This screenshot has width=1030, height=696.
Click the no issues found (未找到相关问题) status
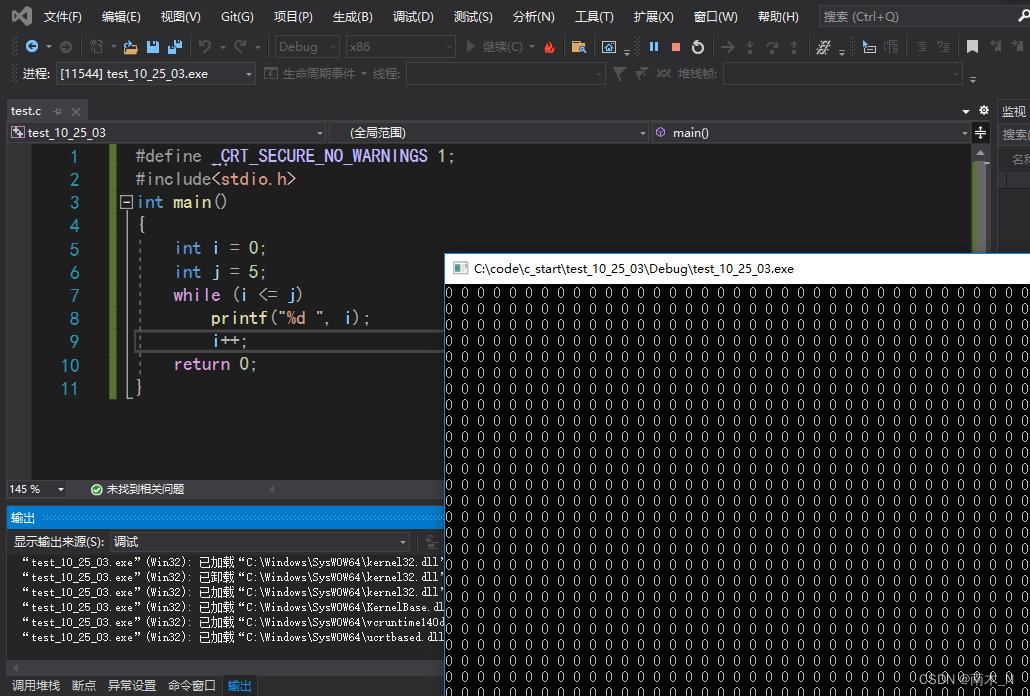pos(137,489)
